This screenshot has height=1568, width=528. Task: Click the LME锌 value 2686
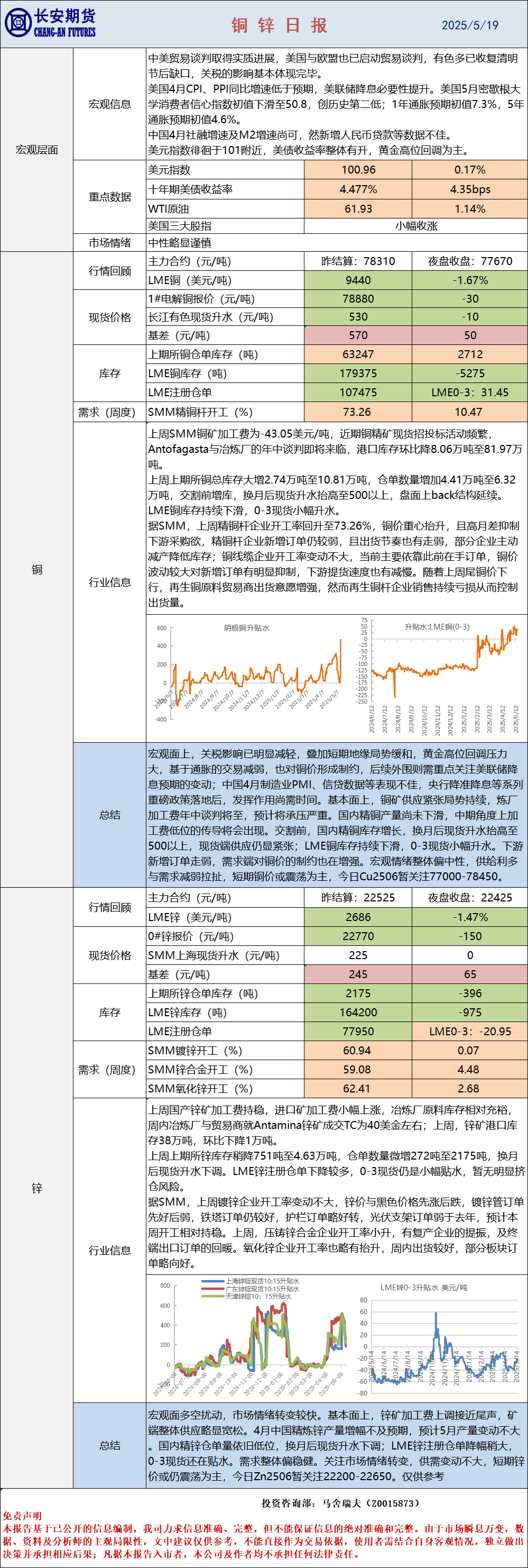[358, 917]
